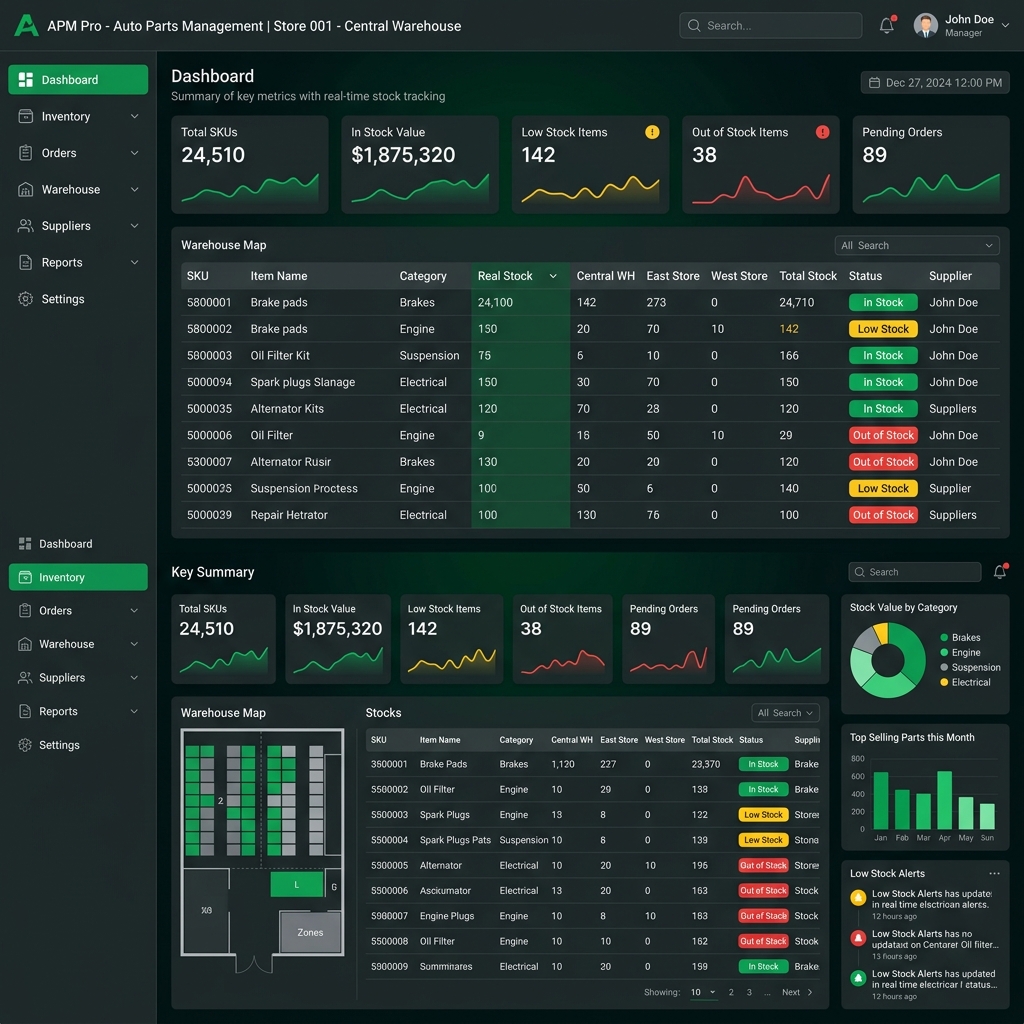This screenshot has height=1024, width=1024.
Task: Click the Suspension grey legend dot
Action: 944,667
